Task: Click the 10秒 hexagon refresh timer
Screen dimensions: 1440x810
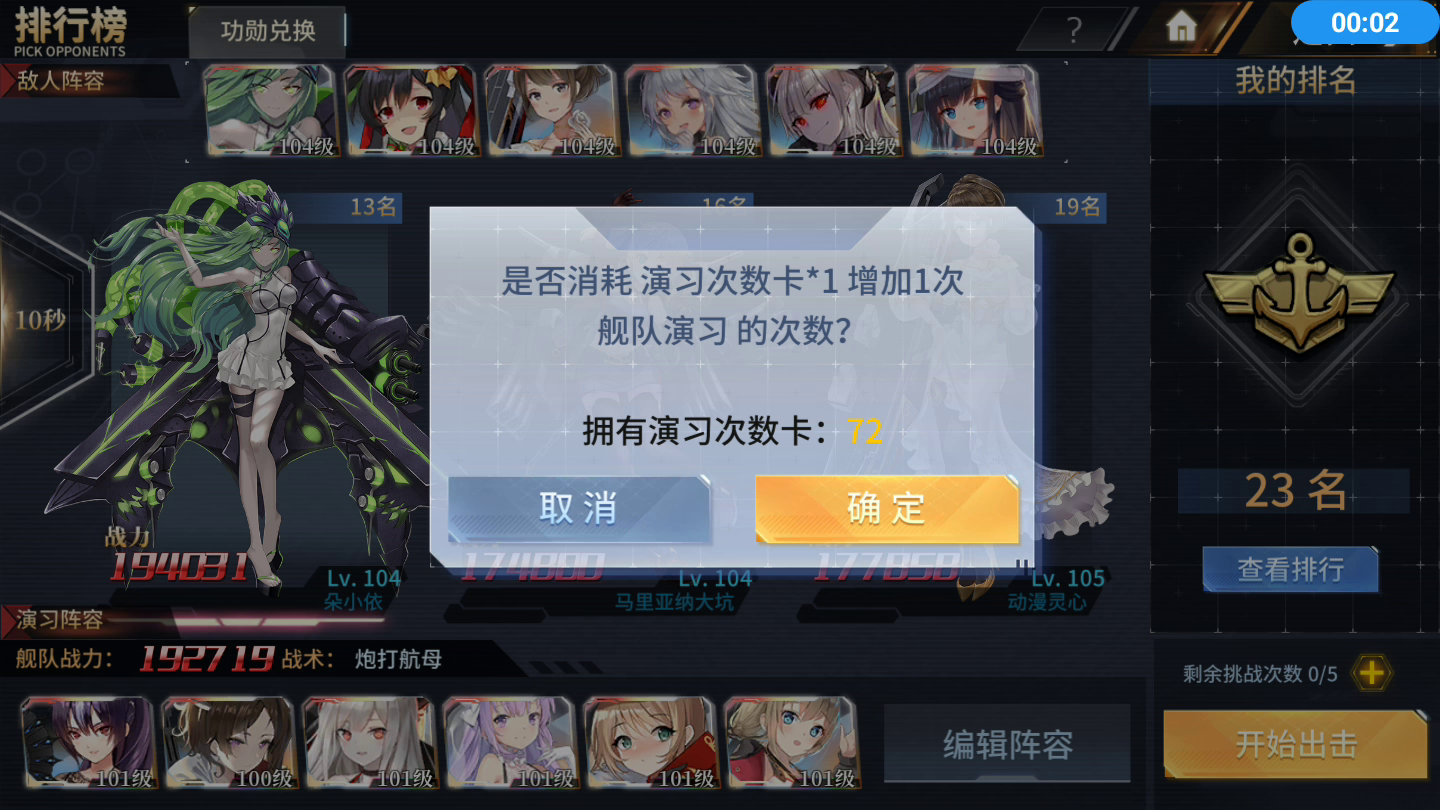Action: click(40, 320)
